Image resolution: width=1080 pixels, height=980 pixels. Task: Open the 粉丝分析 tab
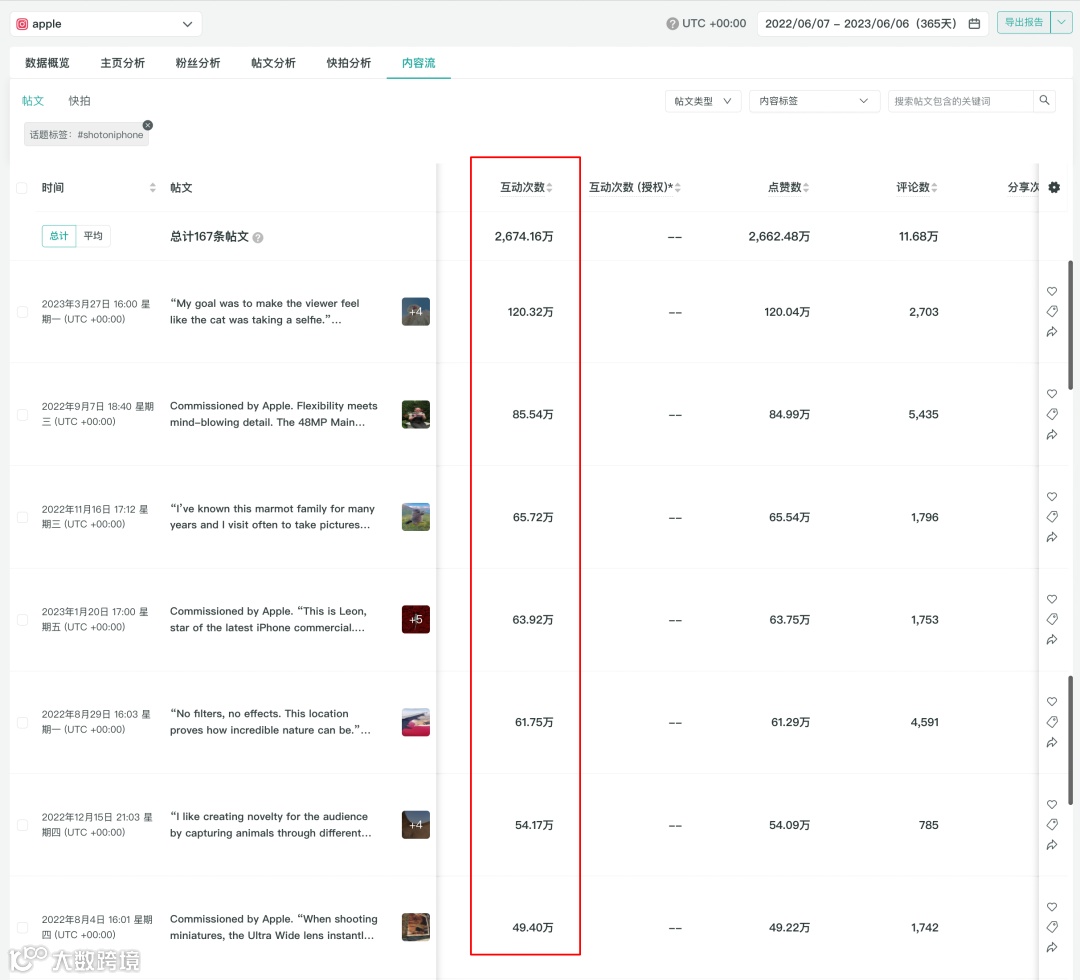click(x=198, y=63)
